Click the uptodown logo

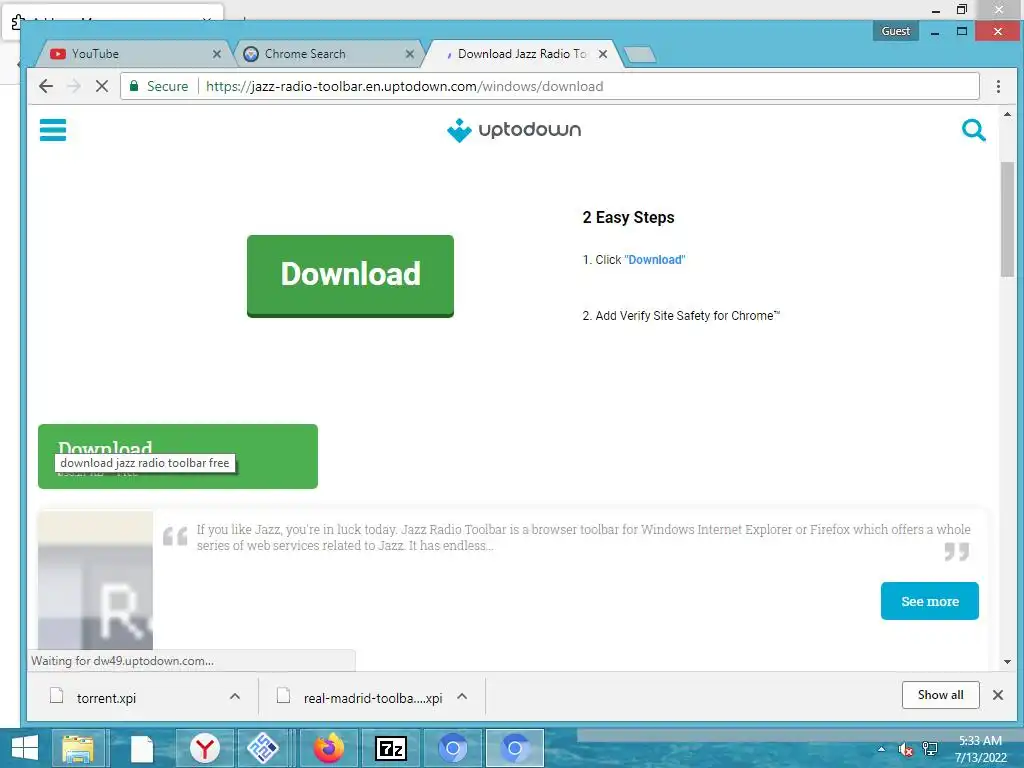(x=514, y=130)
